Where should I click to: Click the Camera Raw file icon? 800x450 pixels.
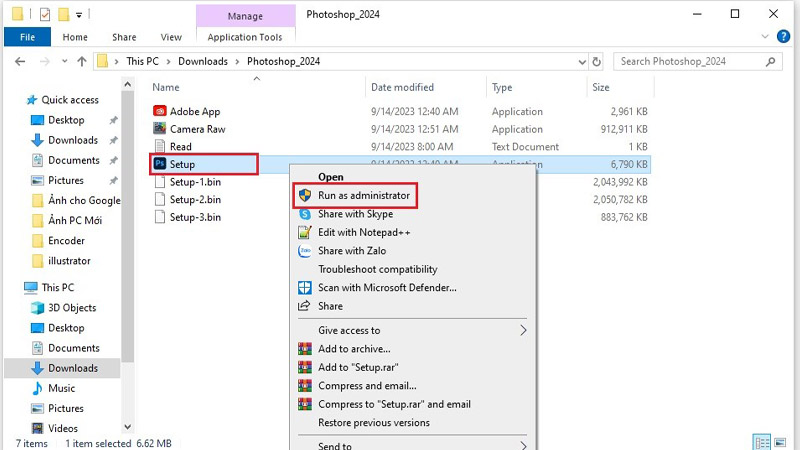coord(160,129)
